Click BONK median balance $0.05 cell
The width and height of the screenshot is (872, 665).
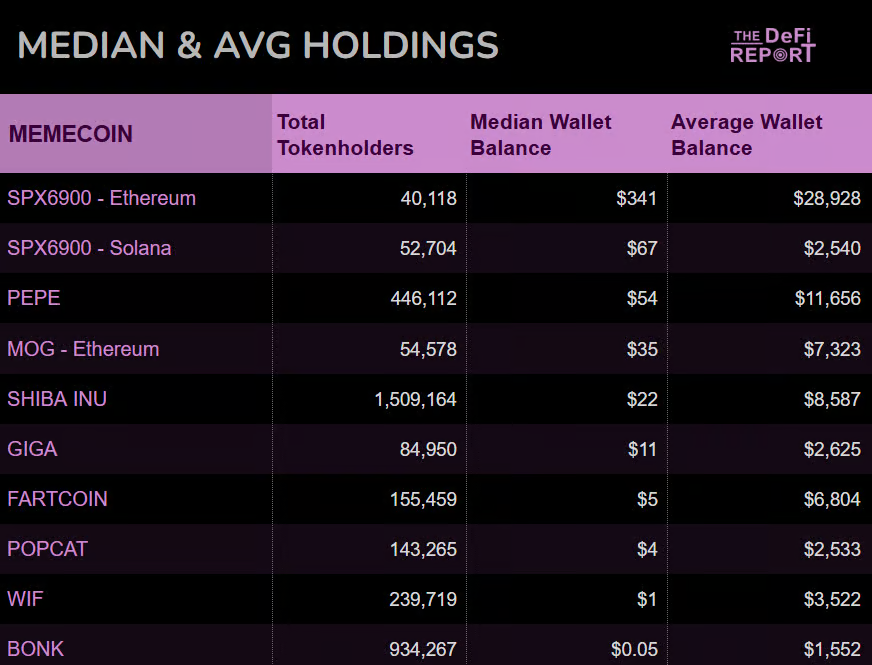[x=634, y=649]
